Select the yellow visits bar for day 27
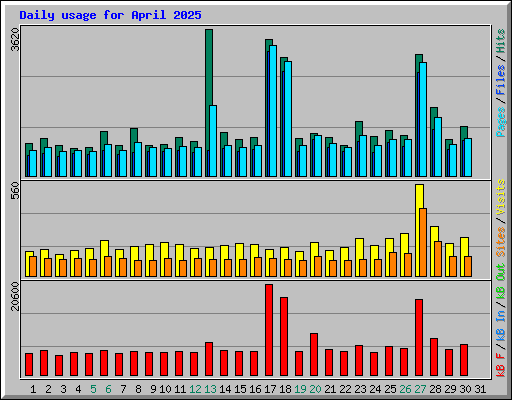Viewport: 512px width, 400px height. (x=420, y=230)
